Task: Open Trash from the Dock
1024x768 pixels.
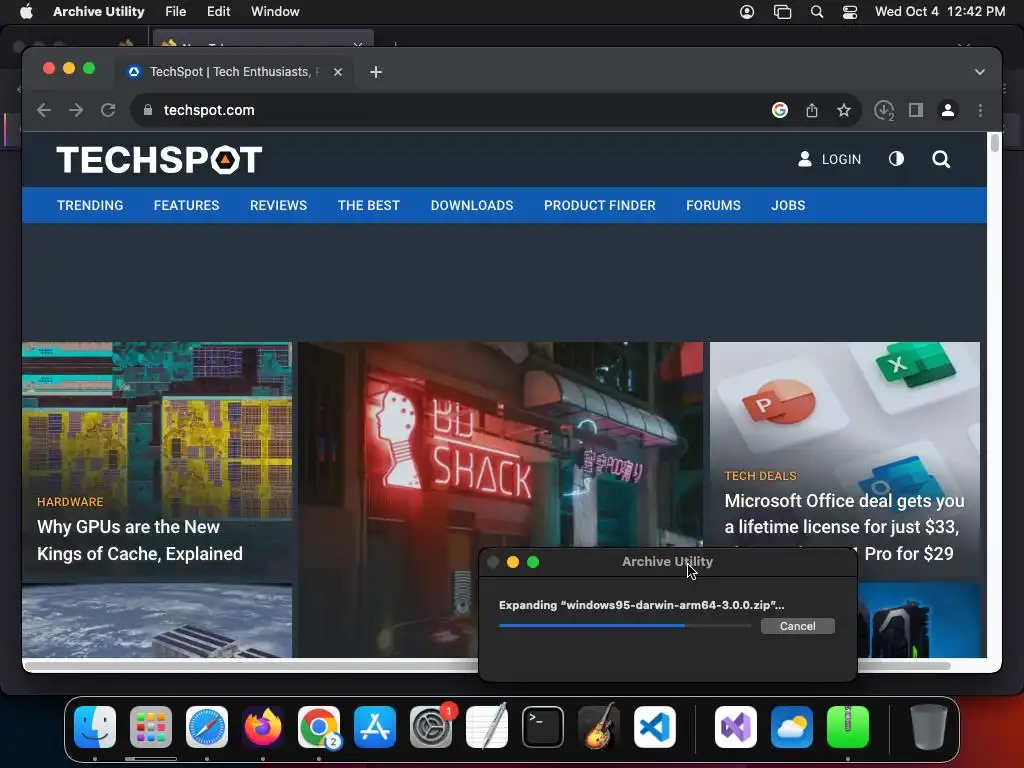Action: 929,726
